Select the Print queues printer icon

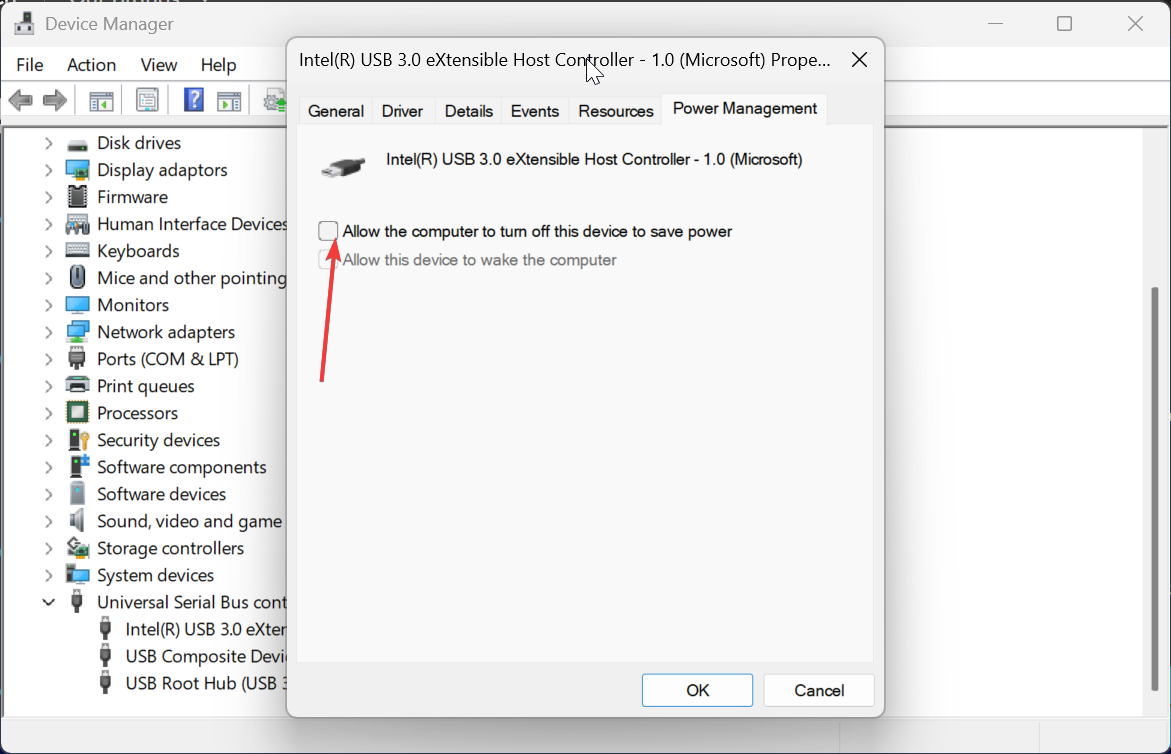(x=77, y=385)
